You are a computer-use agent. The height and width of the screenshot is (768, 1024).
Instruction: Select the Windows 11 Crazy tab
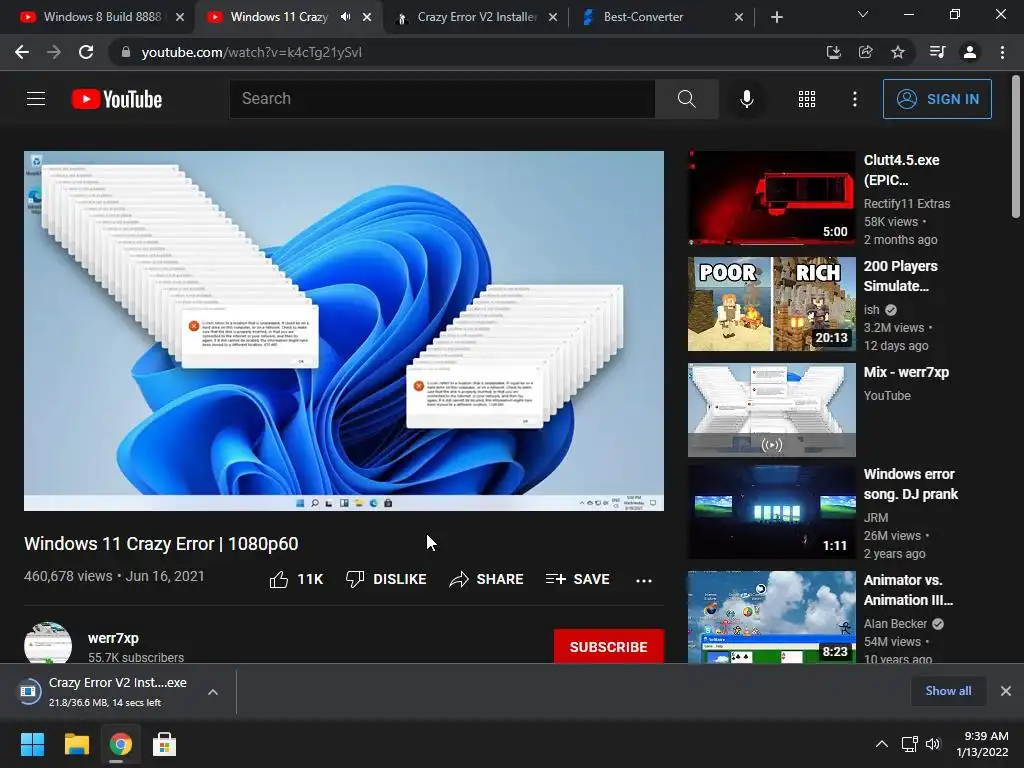280,17
